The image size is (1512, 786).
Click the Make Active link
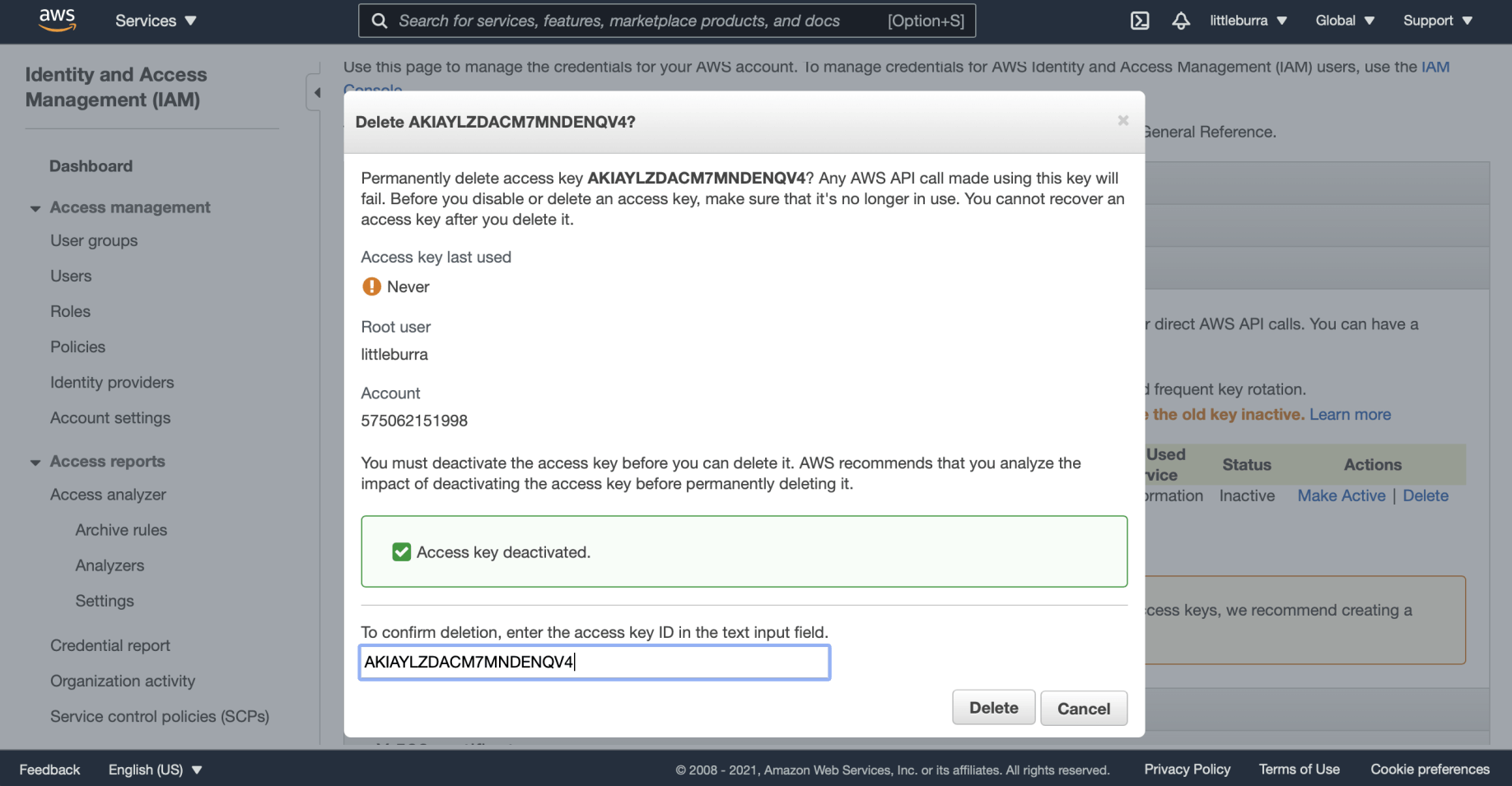pyautogui.click(x=1342, y=495)
